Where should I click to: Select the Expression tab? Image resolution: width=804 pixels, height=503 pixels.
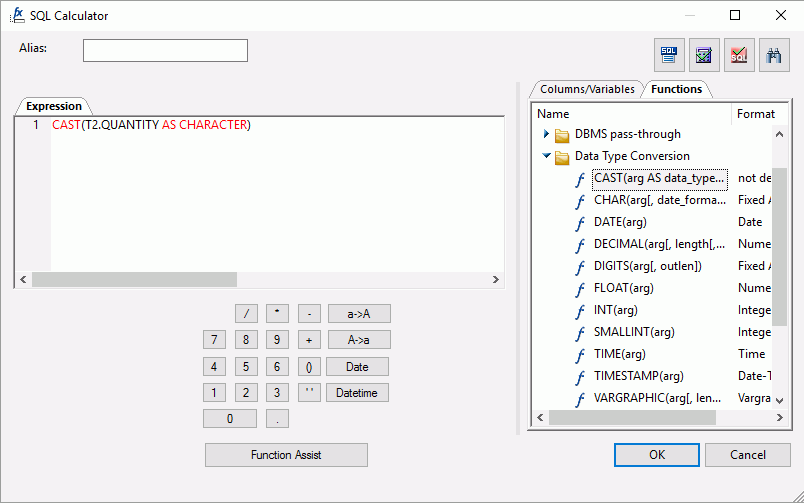pyautogui.click(x=54, y=106)
